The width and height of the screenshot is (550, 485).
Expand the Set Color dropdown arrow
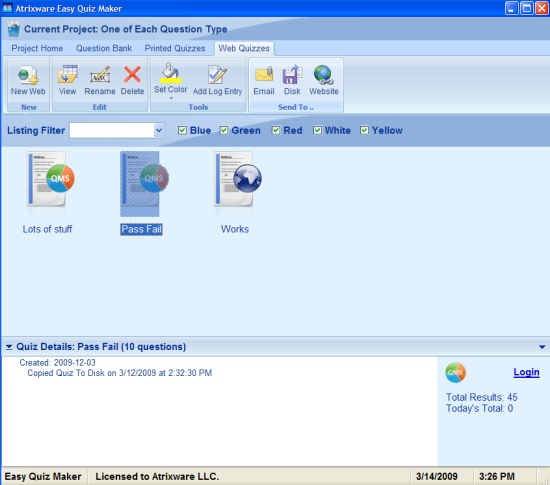[x=171, y=99]
